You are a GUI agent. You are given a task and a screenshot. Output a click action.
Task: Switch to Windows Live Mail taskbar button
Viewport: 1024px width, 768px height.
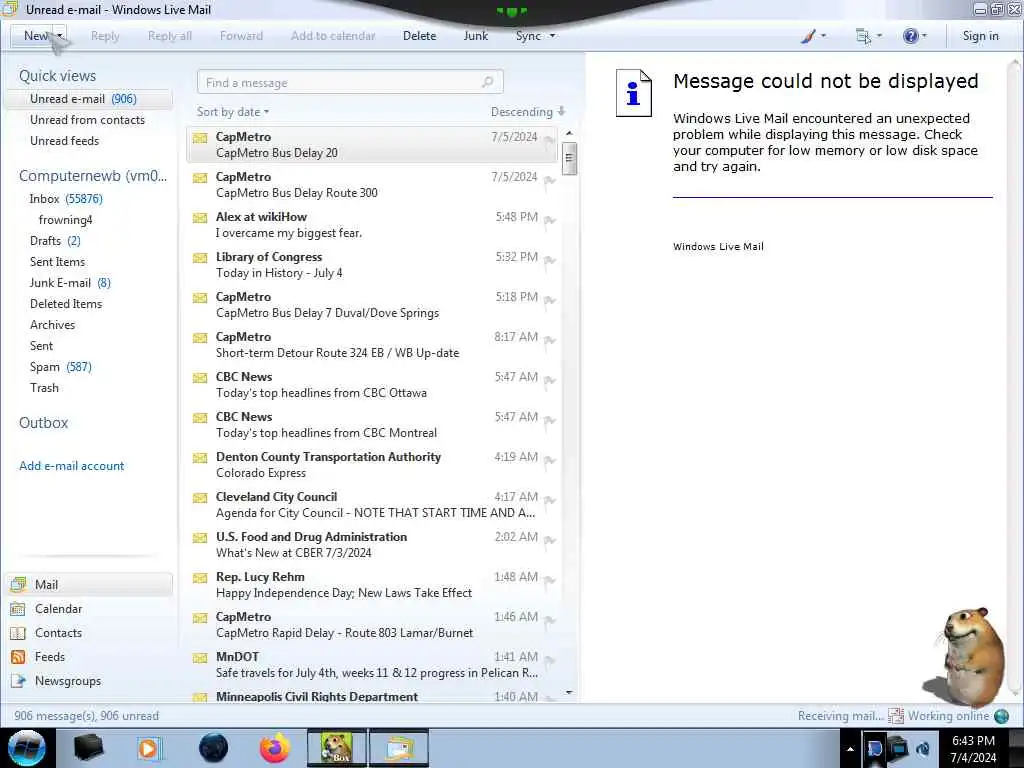tap(399, 748)
